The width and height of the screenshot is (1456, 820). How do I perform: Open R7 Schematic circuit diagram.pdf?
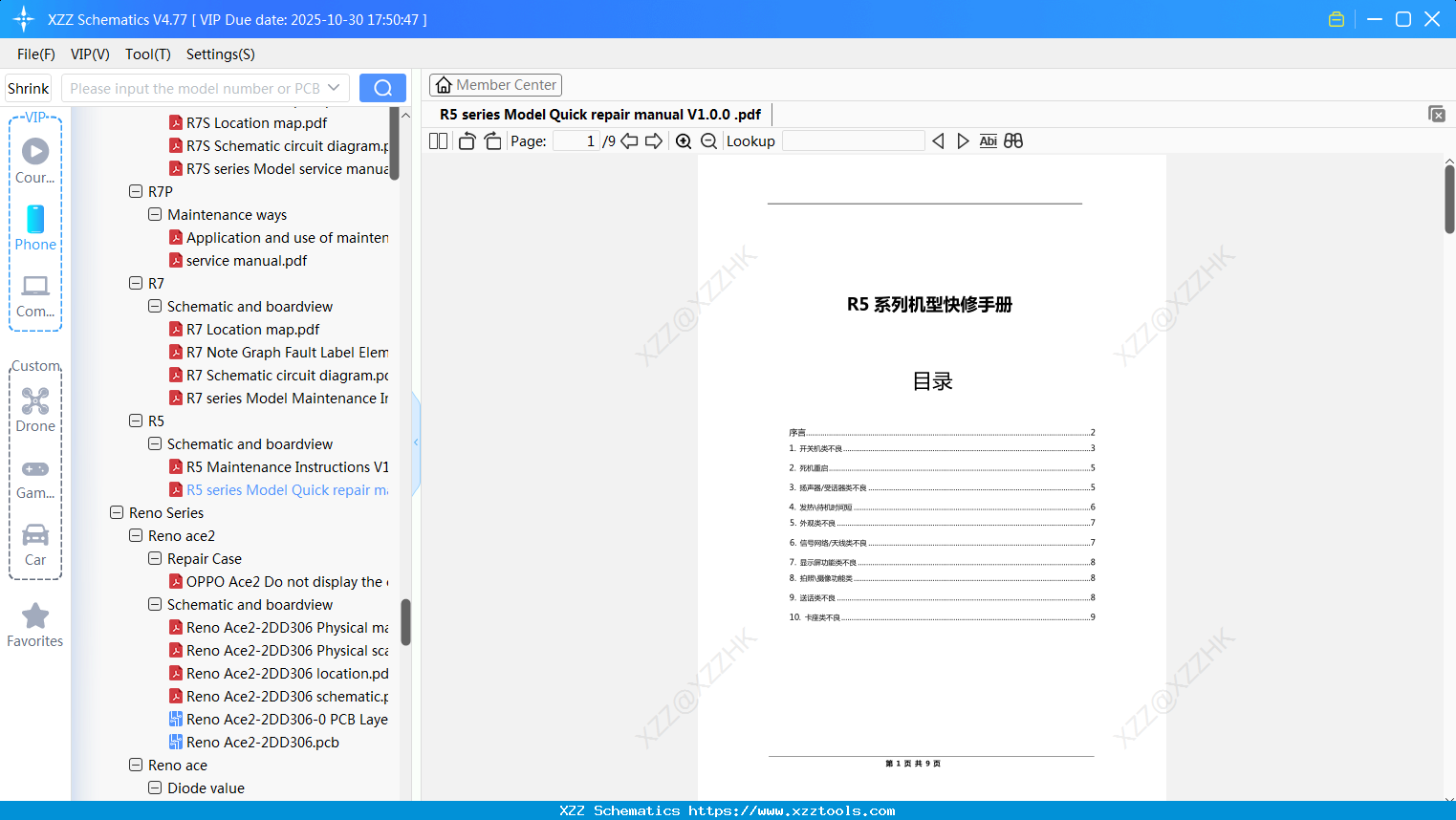point(282,375)
